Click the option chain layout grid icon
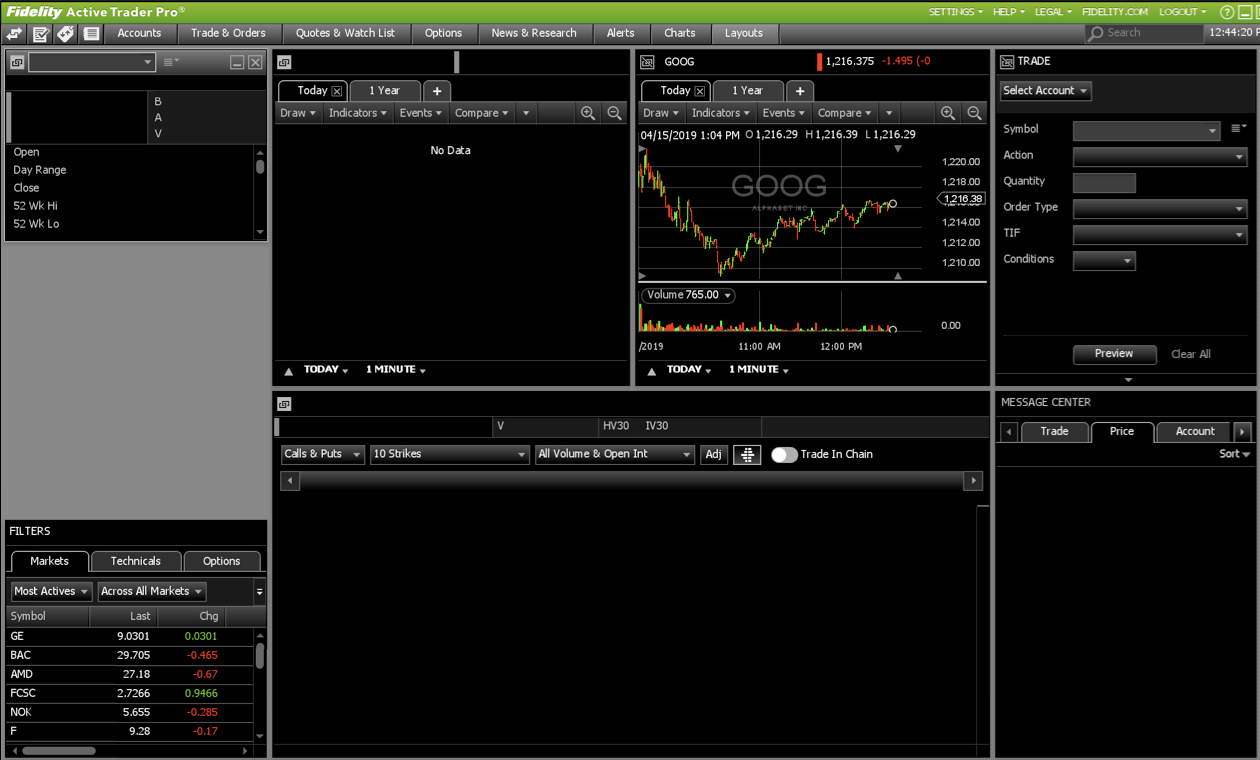 point(747,454)
